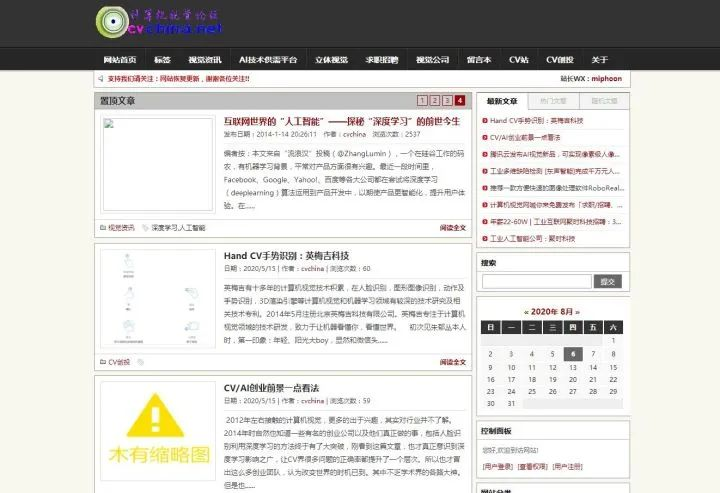Open 关于 in navigation bar

599,60
